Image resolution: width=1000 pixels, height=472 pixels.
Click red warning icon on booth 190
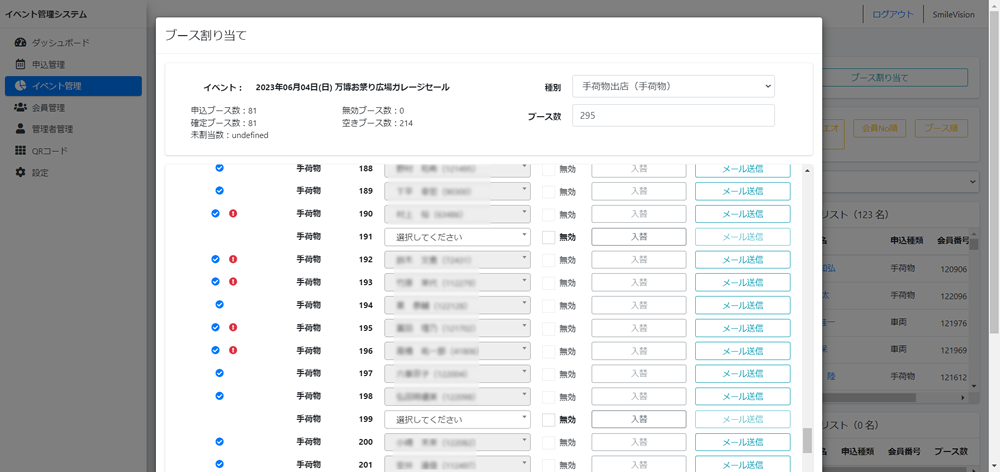(233, 213)
